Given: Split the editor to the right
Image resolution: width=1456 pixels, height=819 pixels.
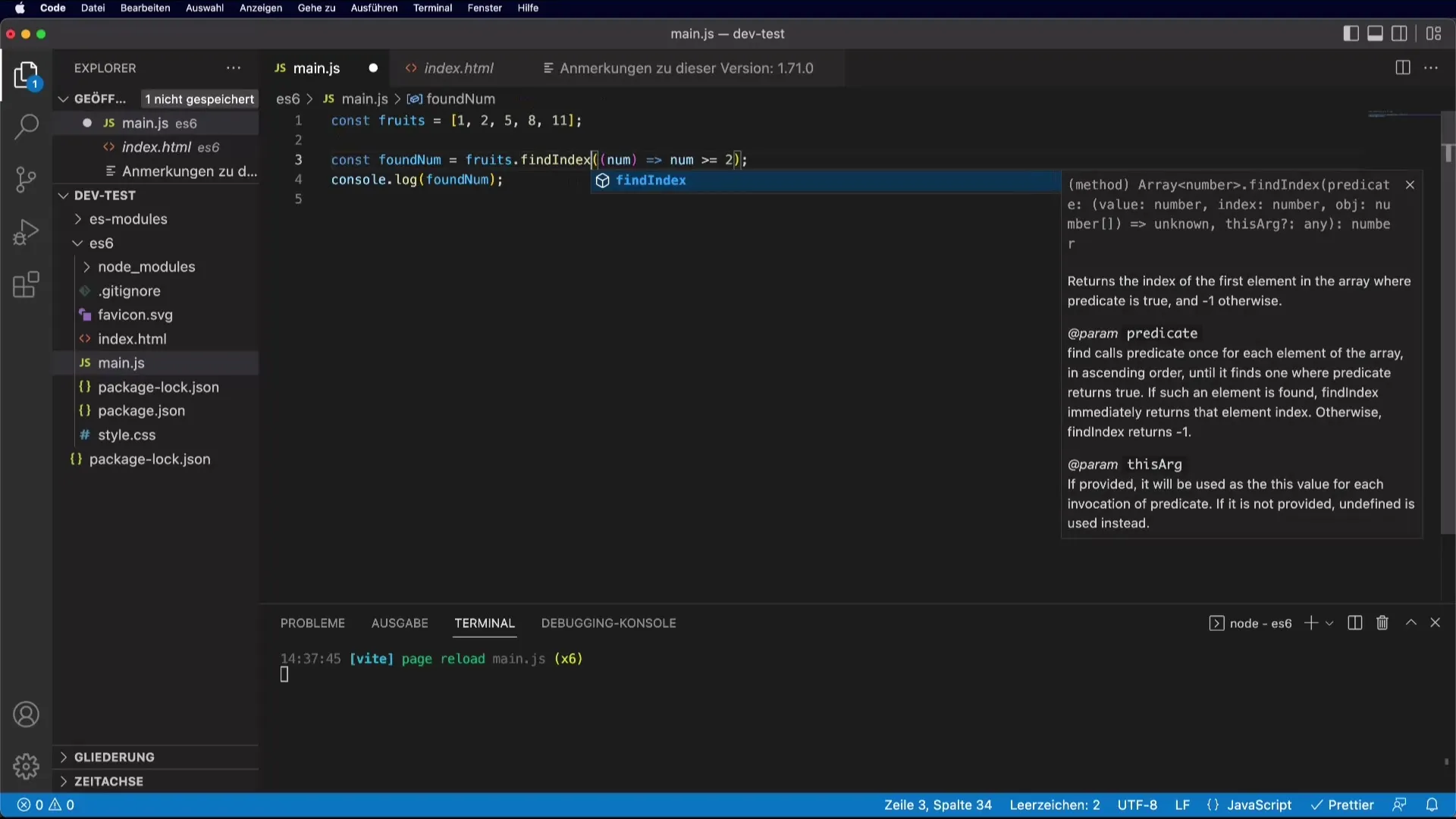Looking at the screenshot, I should (1403, 68).
